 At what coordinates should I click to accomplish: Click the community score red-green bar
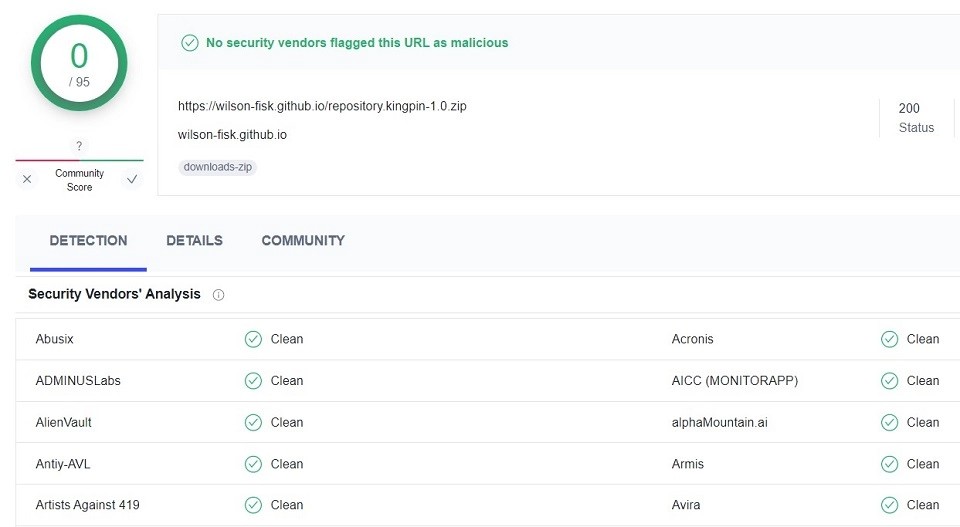[x=80, y=160]
